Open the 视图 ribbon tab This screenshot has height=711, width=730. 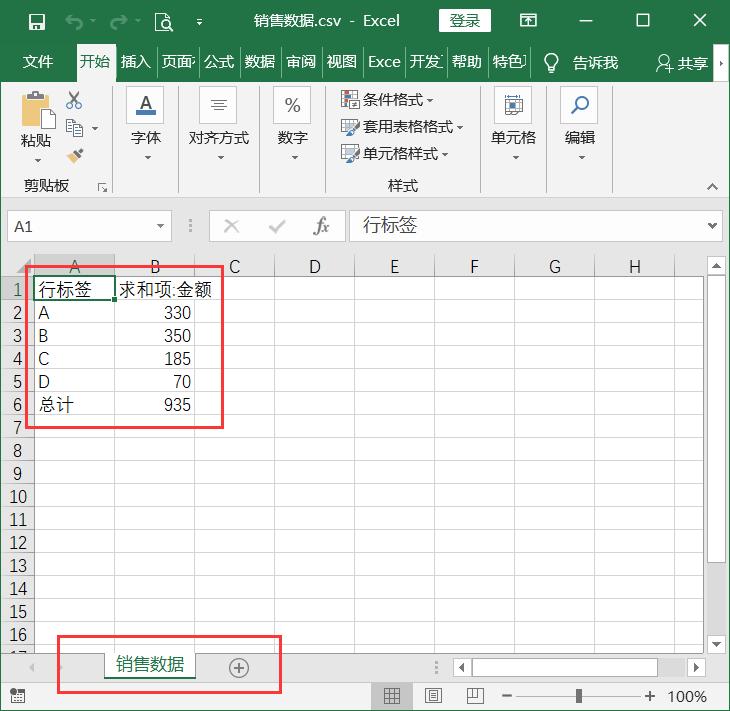click(x=342, y=62)
